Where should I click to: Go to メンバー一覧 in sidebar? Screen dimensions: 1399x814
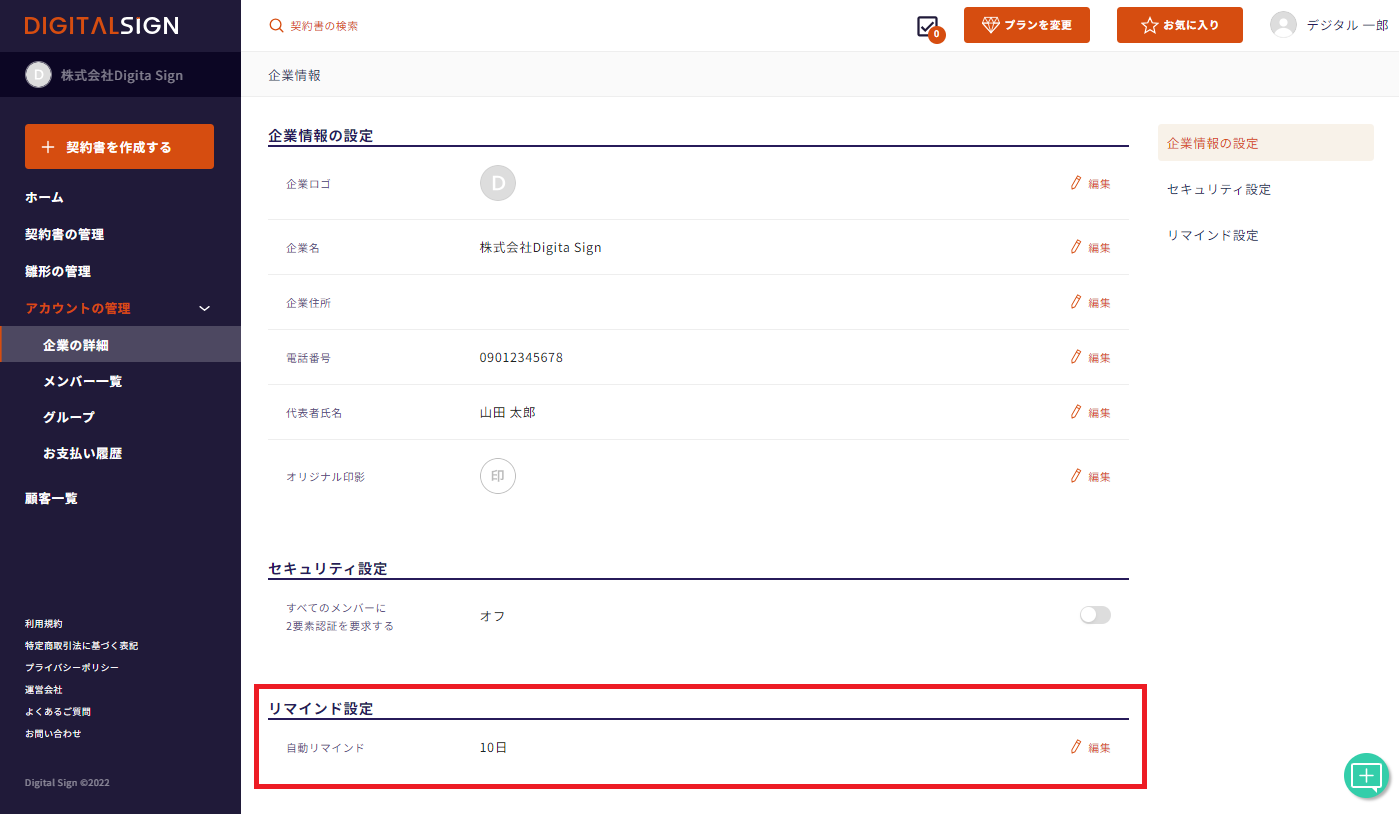coord(83,381)
